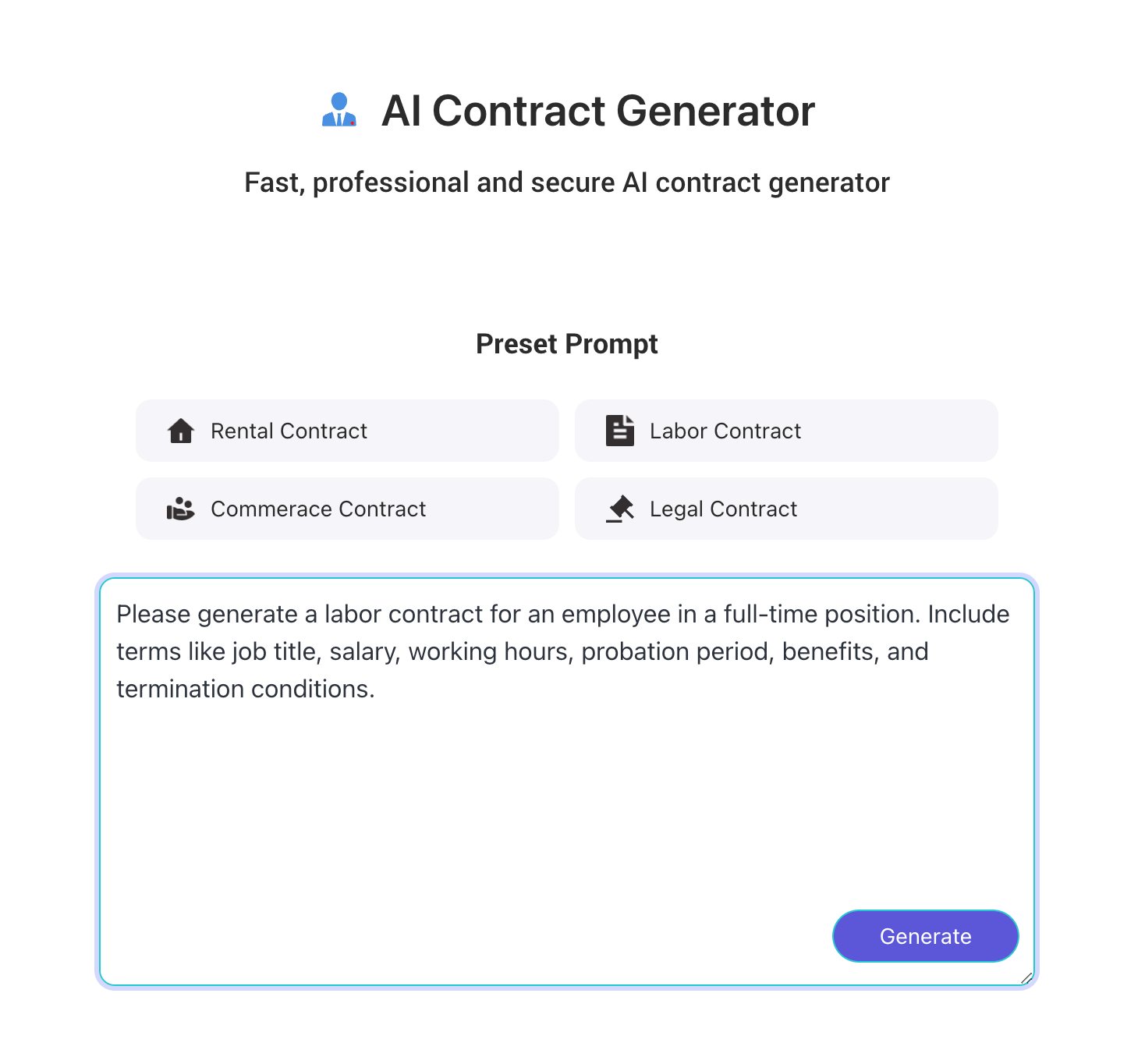
Task: Select the Labor Contract preset prompt
Action: (x=785, y=431)
